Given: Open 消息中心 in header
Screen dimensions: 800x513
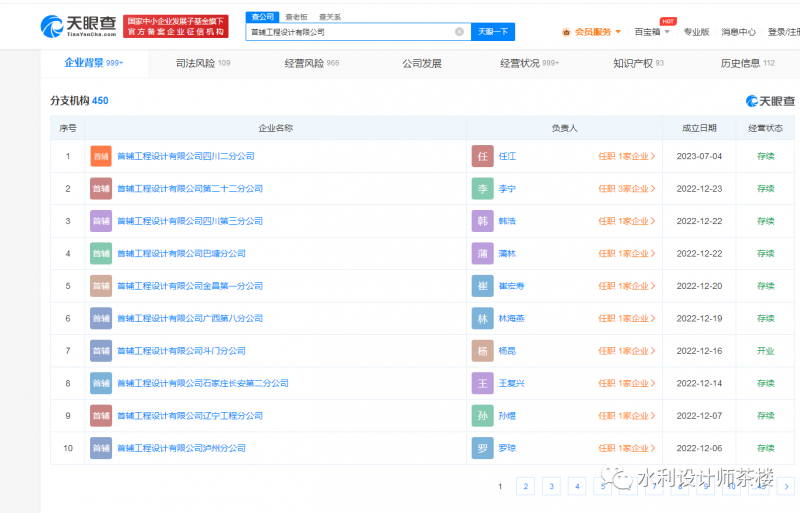Looking at the screenshot, I should 738,32.
